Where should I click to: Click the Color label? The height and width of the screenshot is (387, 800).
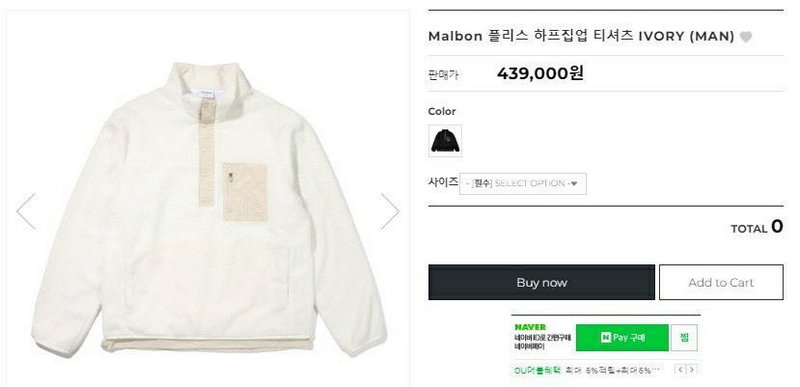(442, 111)
